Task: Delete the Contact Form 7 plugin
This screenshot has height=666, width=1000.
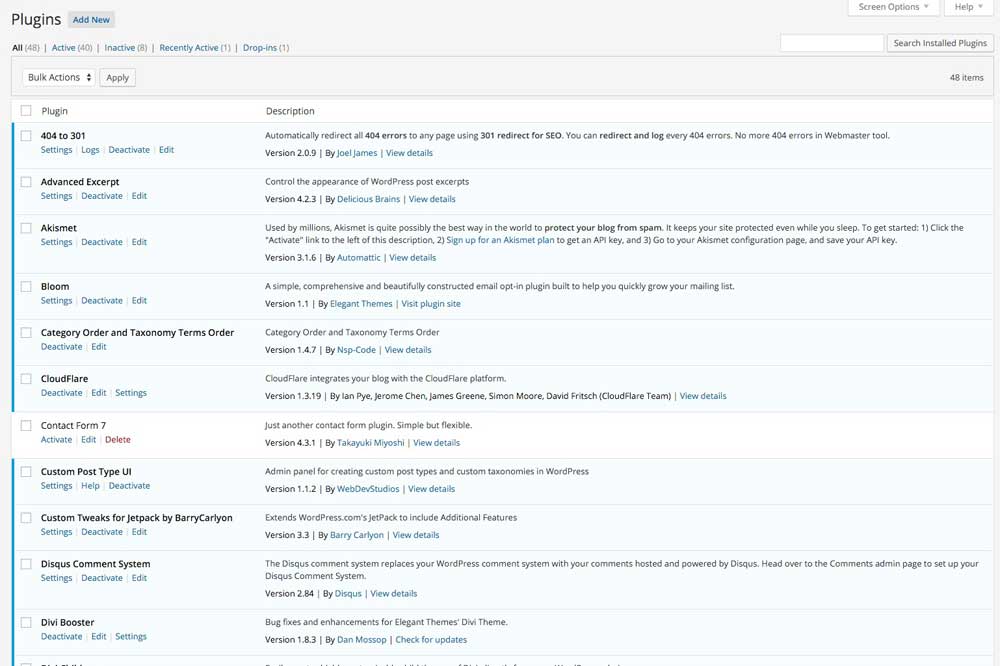Action: click(117, 440)
